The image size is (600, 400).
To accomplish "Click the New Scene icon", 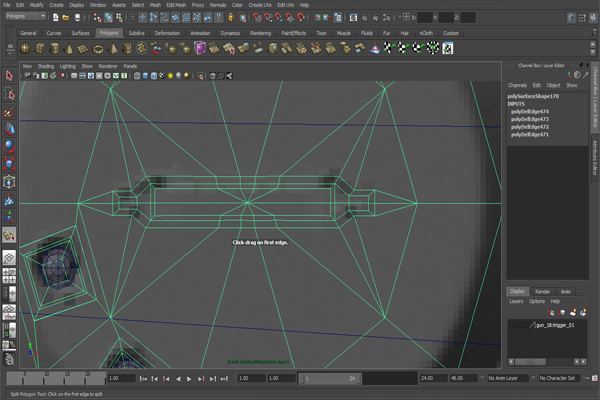I will tap(55, 17).
